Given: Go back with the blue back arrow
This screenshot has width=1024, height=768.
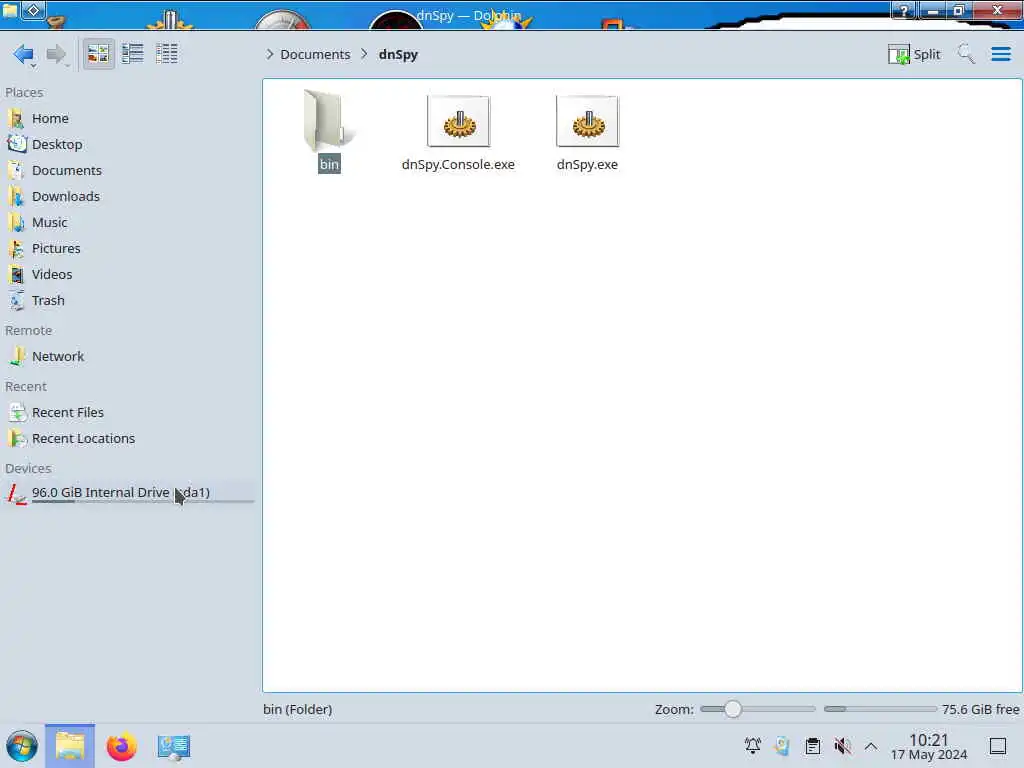Looking at the screenshot, I should click(24, 54).
